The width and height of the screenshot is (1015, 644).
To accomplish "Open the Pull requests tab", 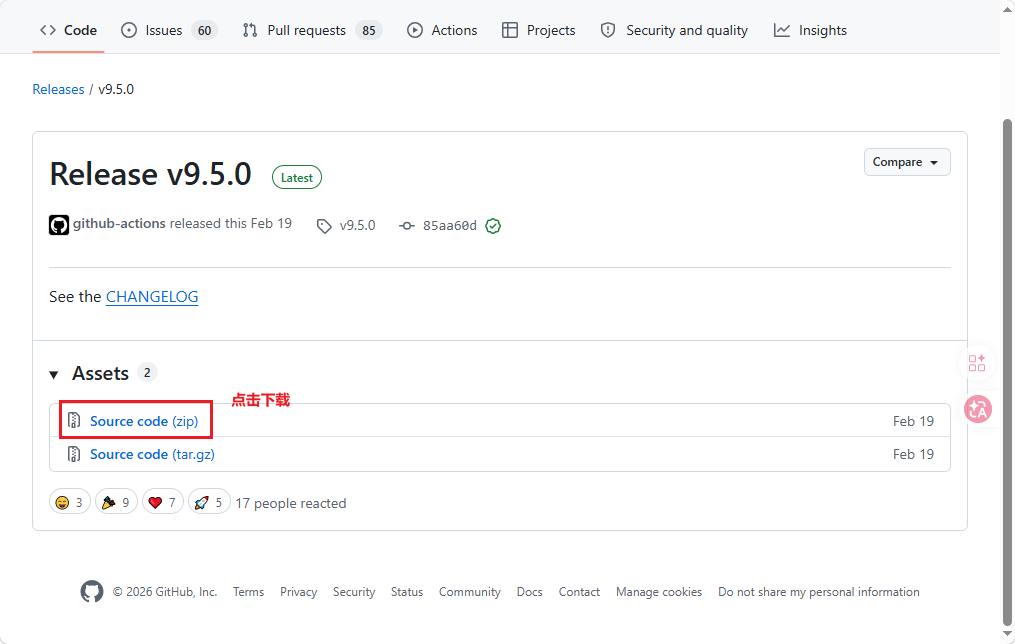I will tap(312, 30).
